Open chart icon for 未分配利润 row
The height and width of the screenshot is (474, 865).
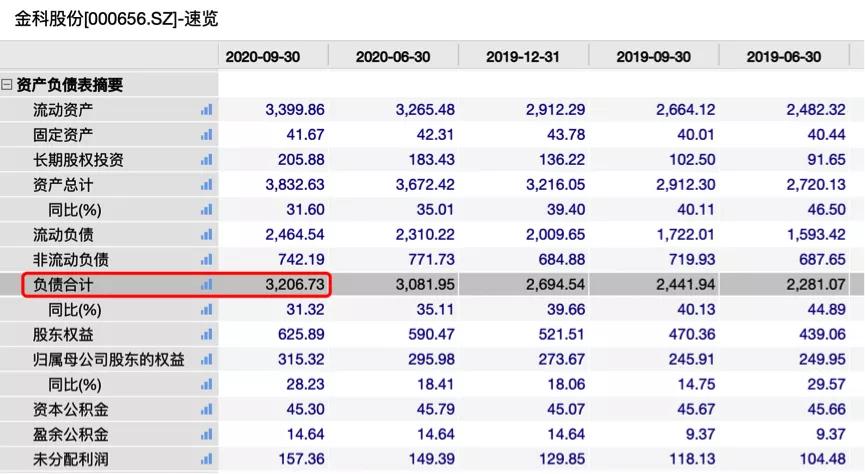[206, 459]
